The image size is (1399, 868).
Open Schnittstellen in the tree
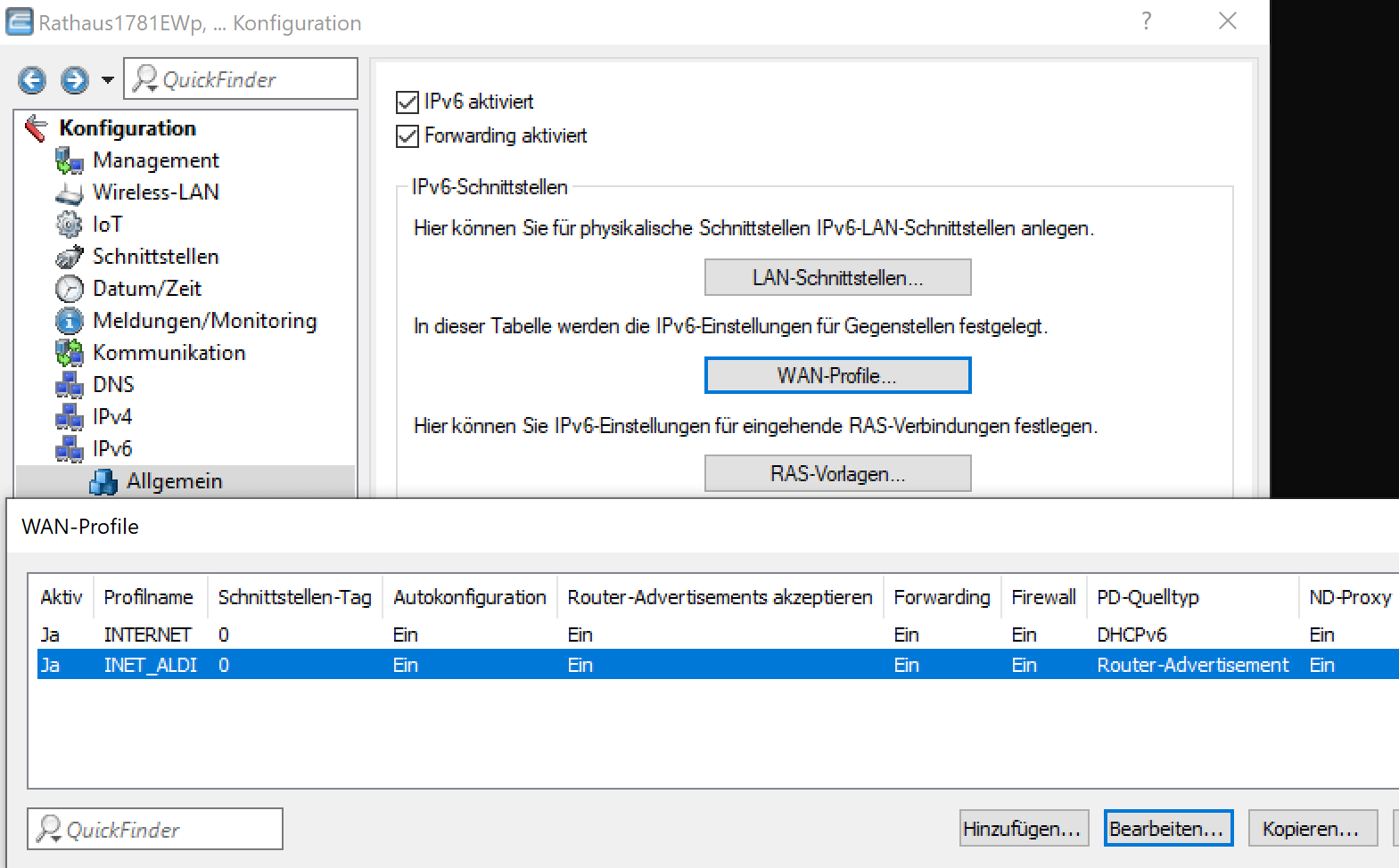pyautogui.click(x=156, y=257)
